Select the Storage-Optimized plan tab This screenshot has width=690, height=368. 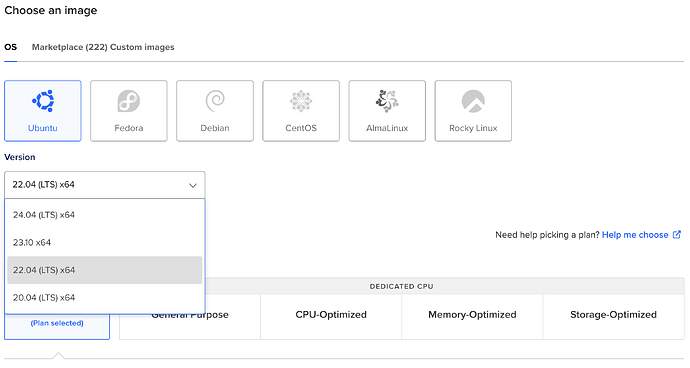[613, 315]
